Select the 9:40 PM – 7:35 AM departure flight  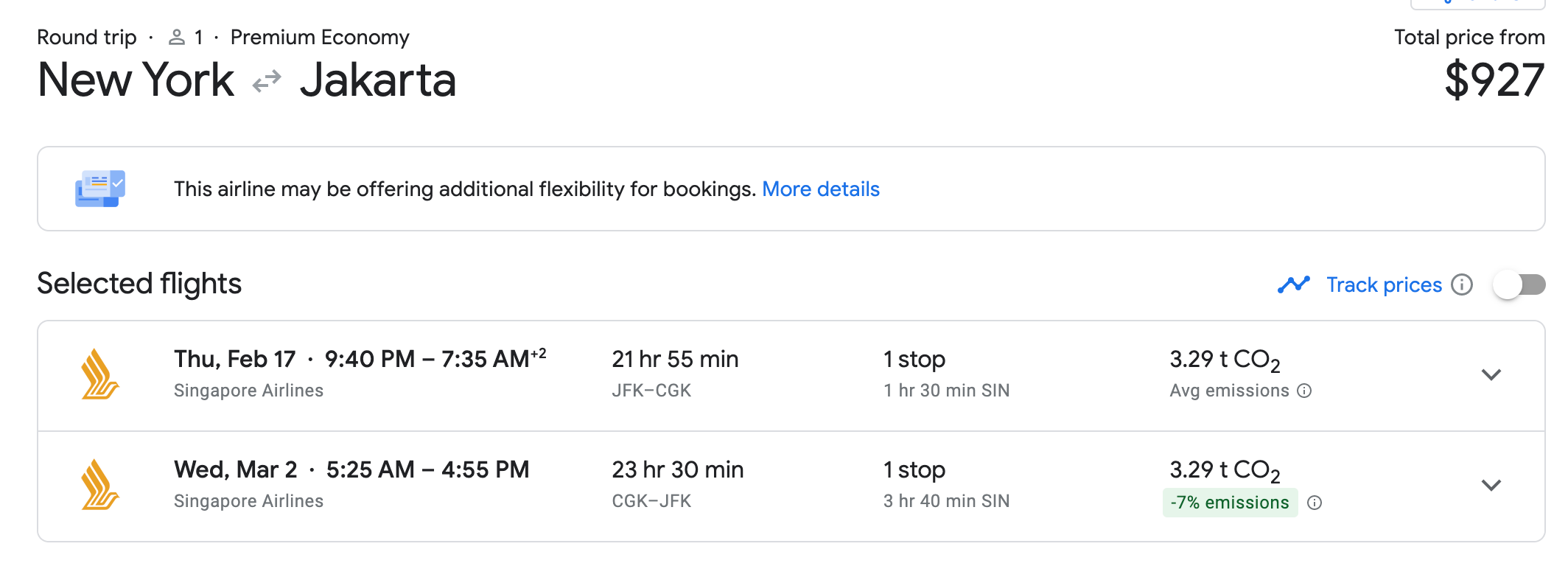pyautogui.click(x=427, y=360)
